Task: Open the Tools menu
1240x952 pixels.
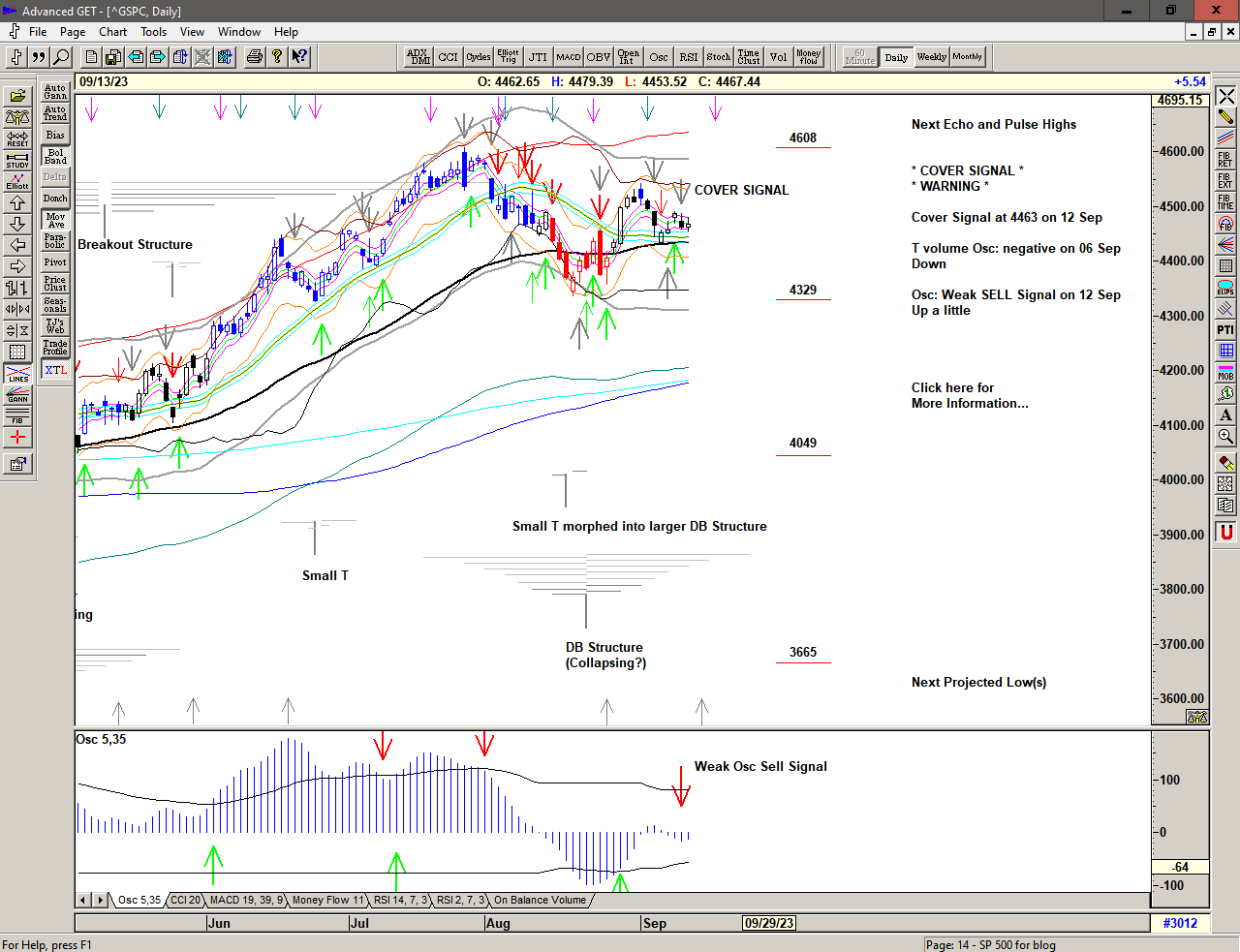Action: (x=153, y=32)
